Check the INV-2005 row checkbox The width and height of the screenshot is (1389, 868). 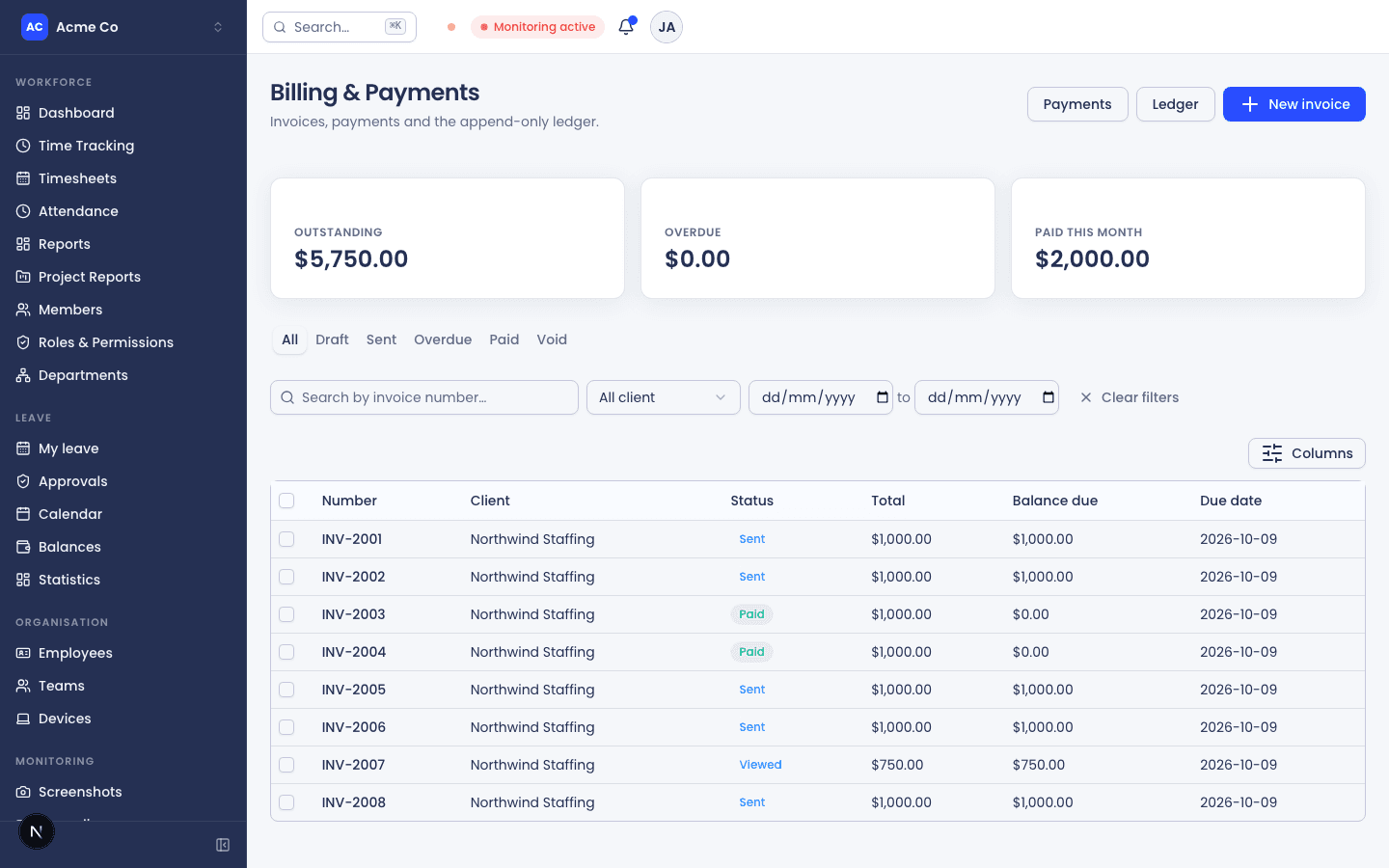coord(286,690)
